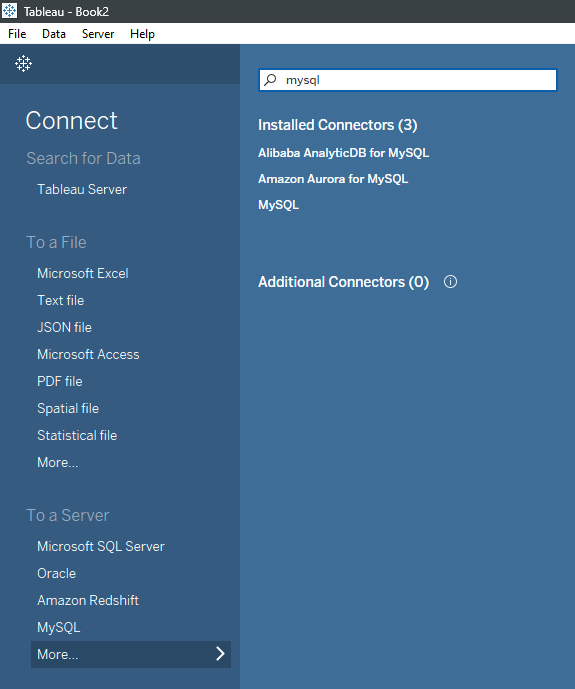Click the To a Server section heading

coord(68,515)
